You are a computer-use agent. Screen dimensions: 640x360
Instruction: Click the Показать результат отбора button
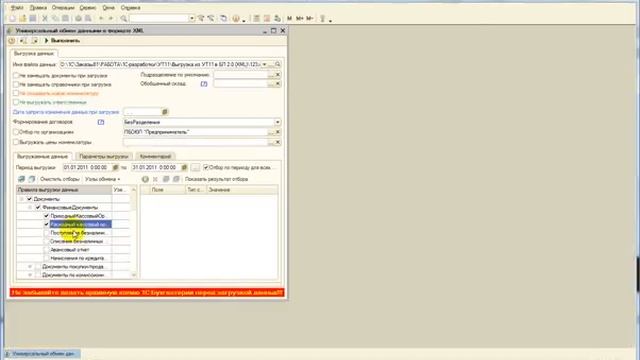[x=216, y=179]
